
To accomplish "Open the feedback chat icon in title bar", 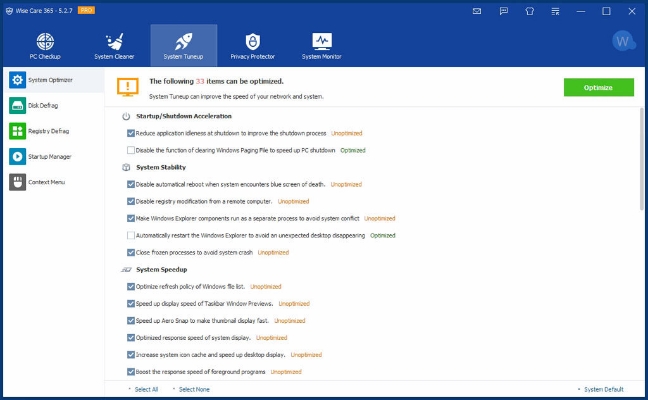I will tap(503, 11).
